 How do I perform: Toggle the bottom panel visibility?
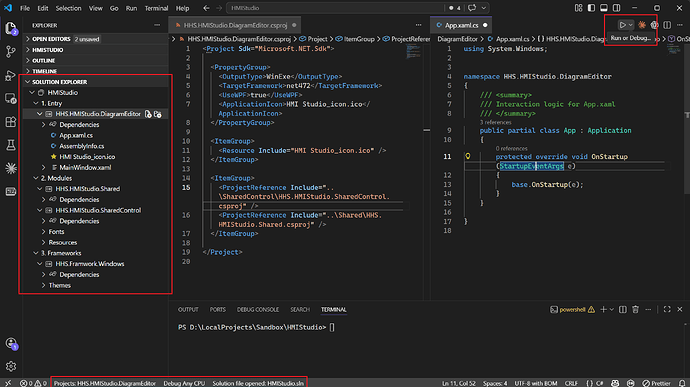point(604,8)
